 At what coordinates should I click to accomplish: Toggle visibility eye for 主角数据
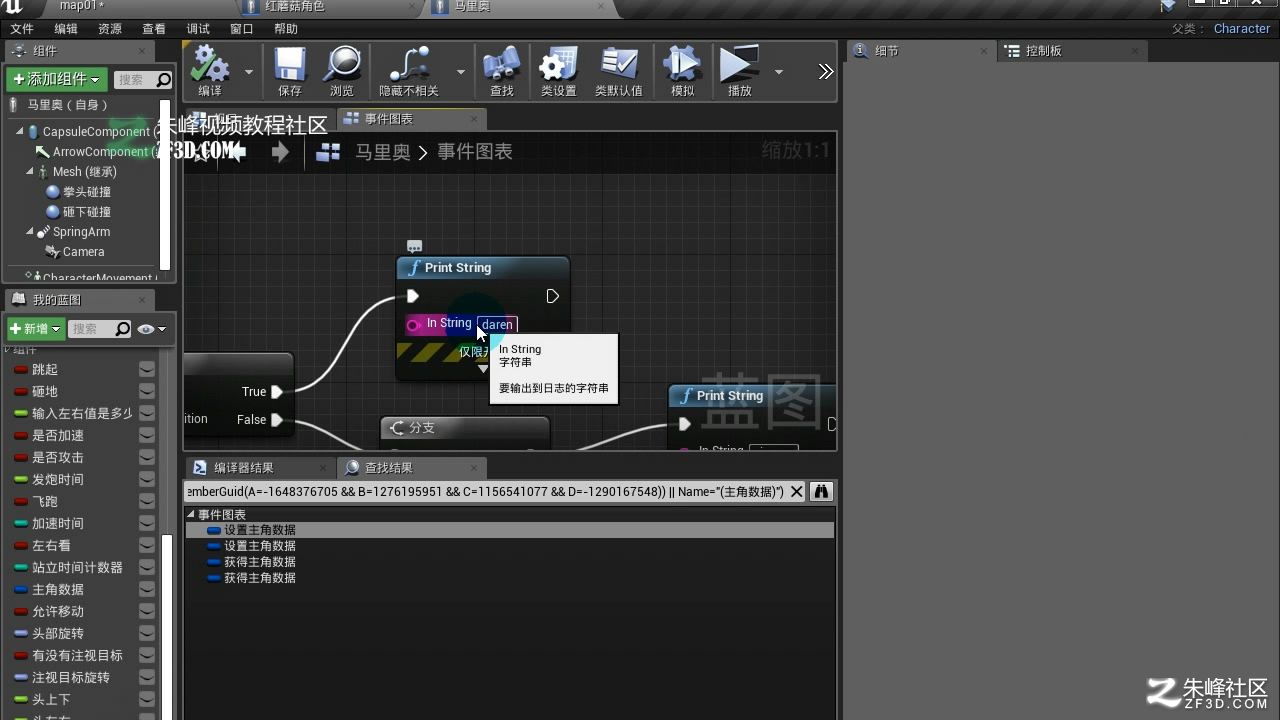(x=147, y=590)
